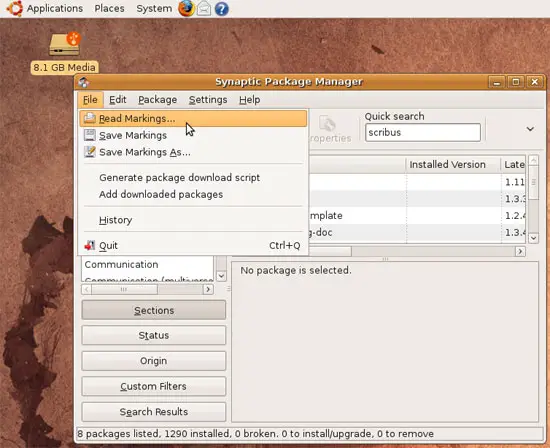Select Generate package download script
This screenshot has width=550, height=448.
(x=193, y=178)
